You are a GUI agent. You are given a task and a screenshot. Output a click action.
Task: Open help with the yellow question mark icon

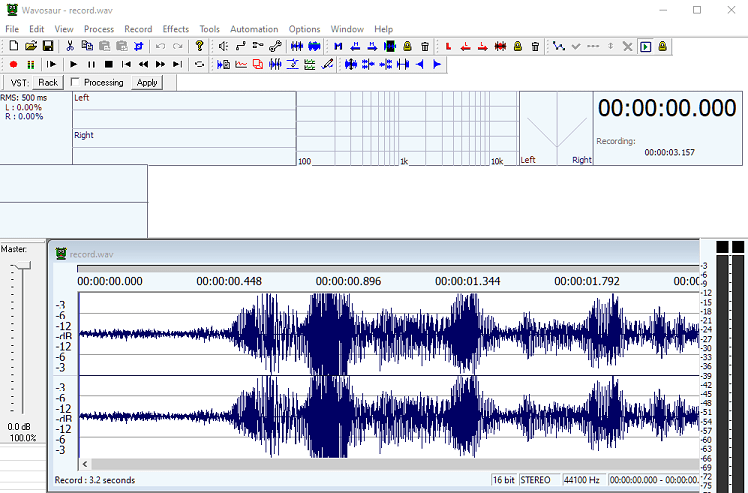click(x=199, y=46)
